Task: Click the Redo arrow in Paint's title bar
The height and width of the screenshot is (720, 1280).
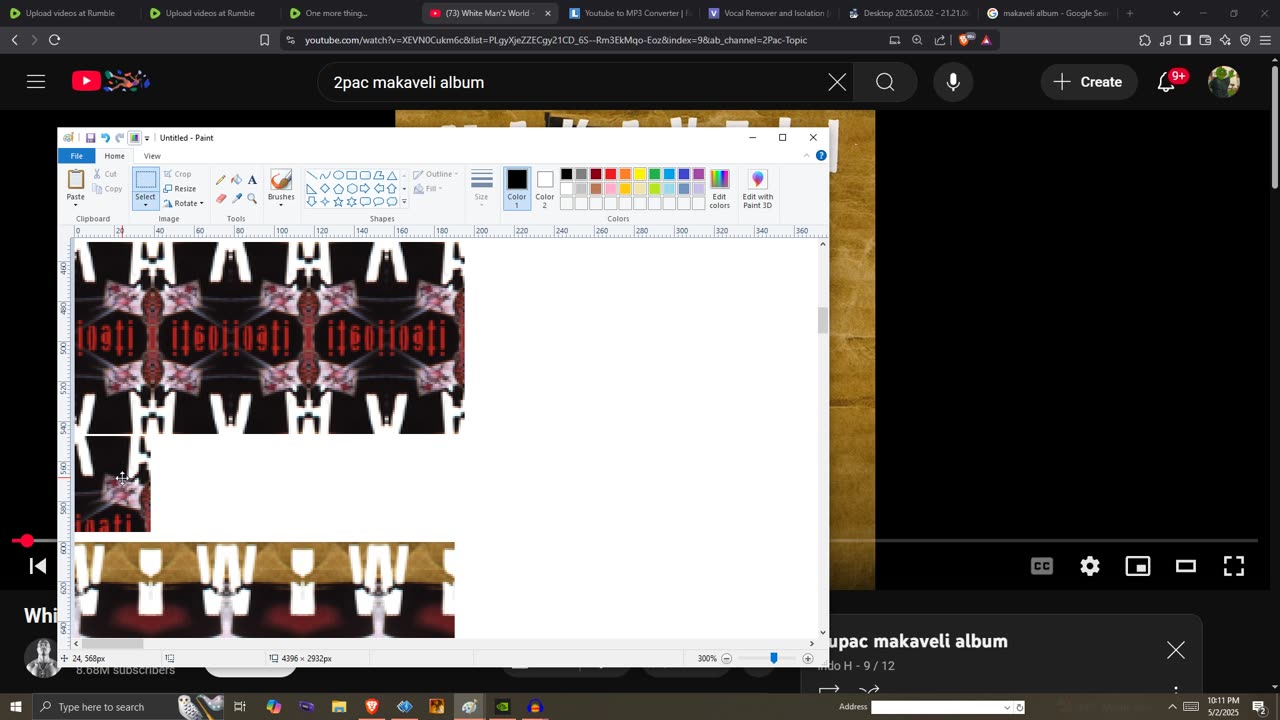Action: click(119, 138)
